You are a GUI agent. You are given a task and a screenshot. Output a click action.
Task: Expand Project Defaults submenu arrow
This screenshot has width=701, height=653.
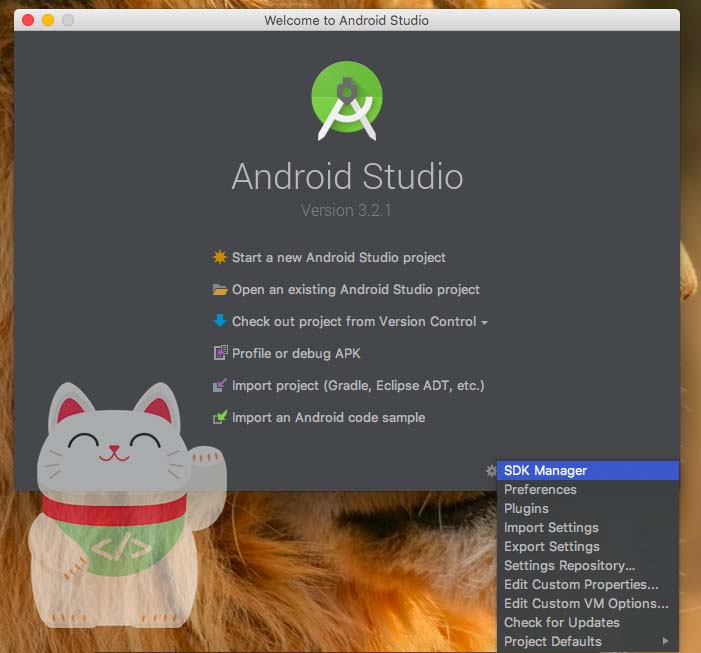tap(666, 641)
